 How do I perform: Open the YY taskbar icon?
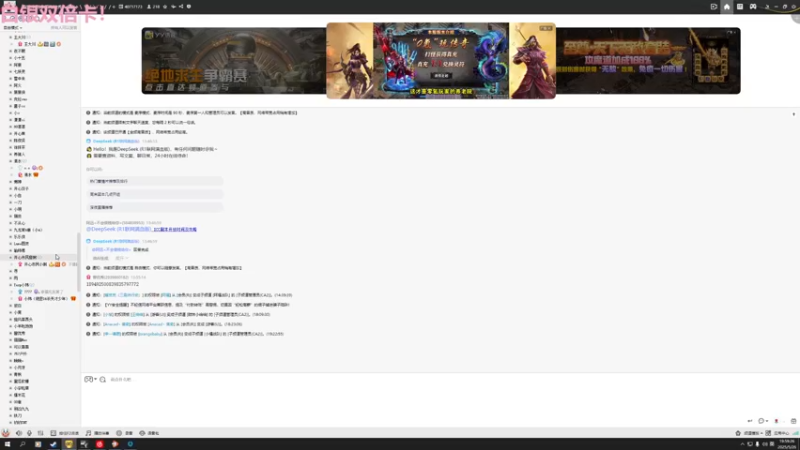click(68, 444)
